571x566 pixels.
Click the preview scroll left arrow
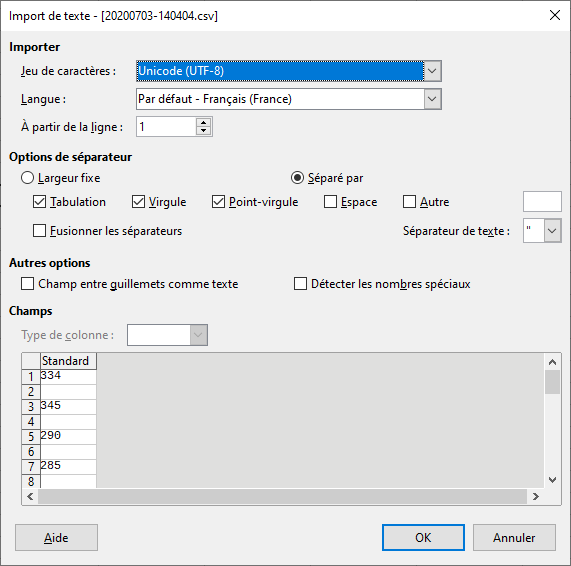(30, 496)
